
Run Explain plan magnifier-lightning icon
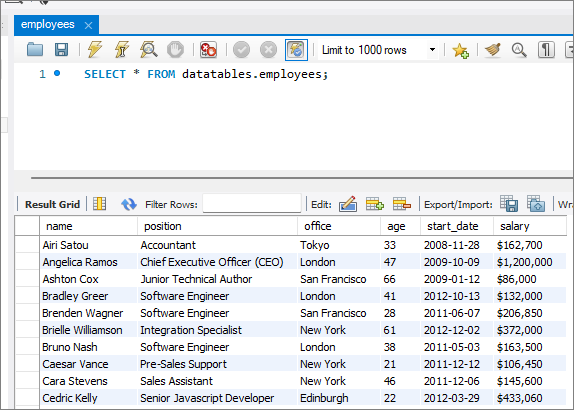click(149, 49)
